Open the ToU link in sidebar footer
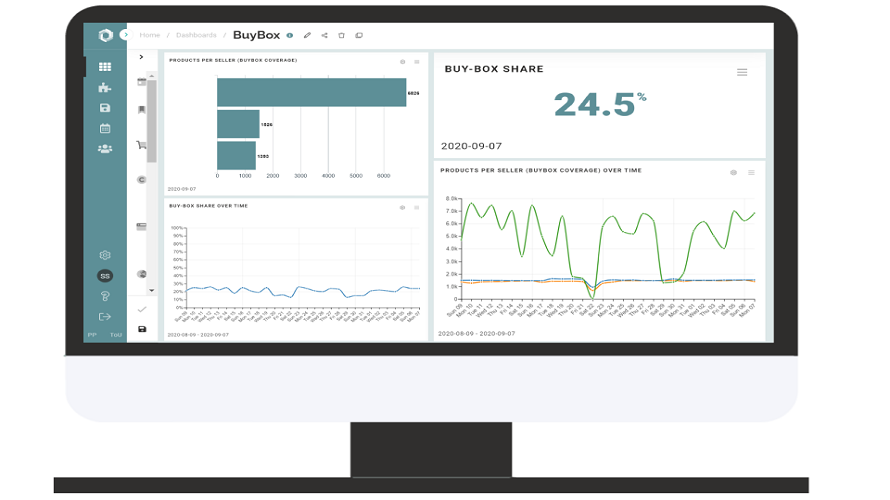The width and height of the screenshot is (890, 500). click(x=116, y=335)
